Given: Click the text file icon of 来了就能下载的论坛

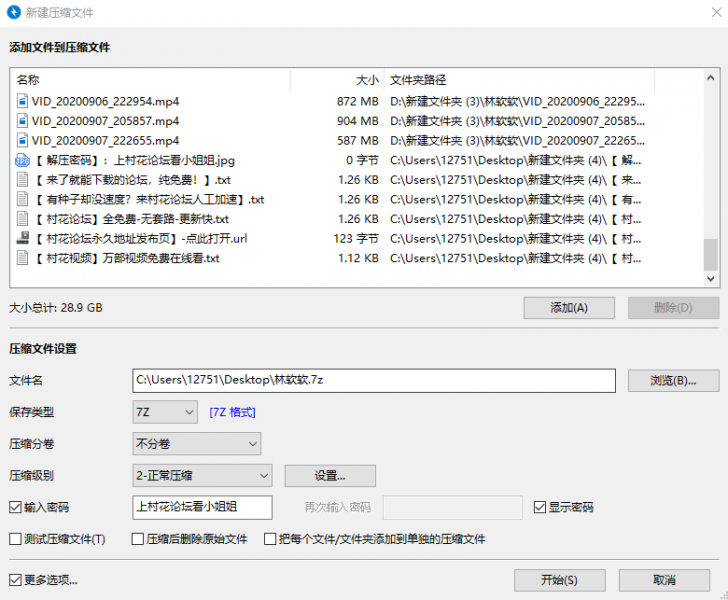Looking at the screenshot, I should click(22, 180).
